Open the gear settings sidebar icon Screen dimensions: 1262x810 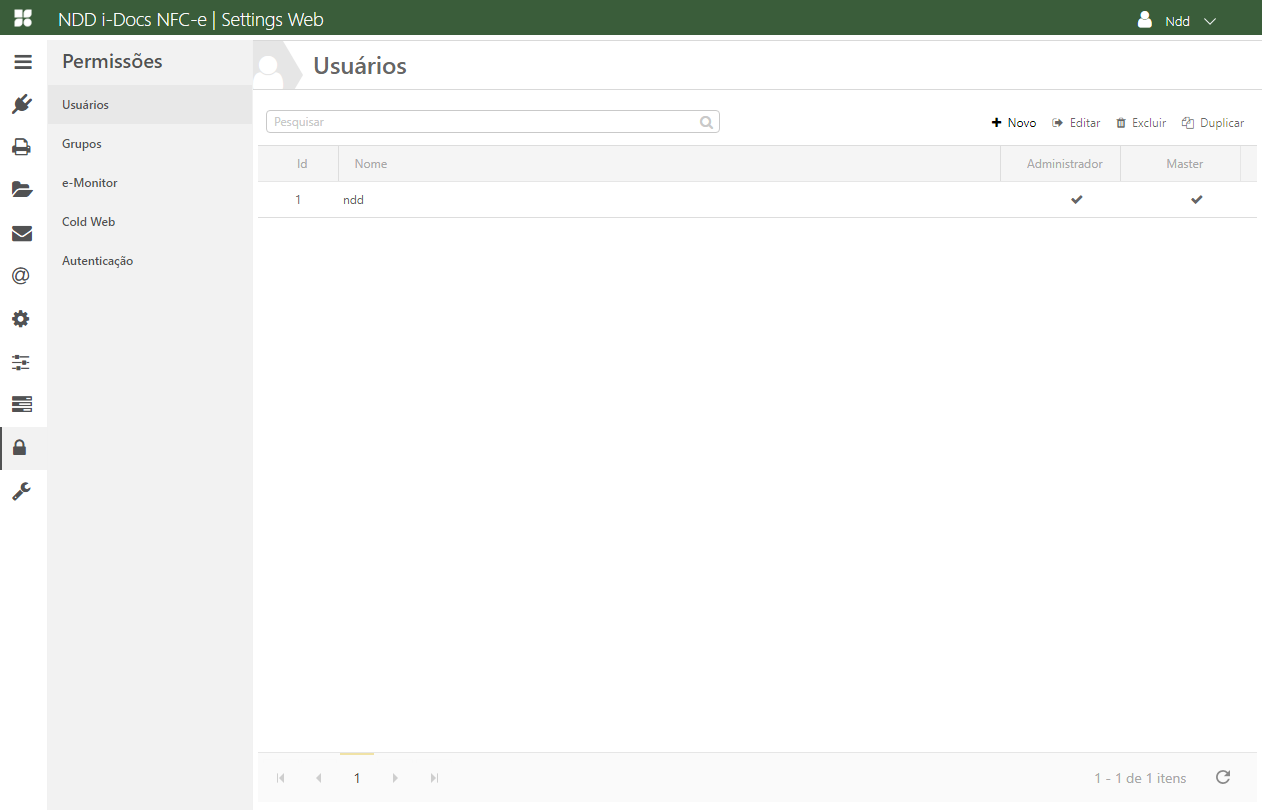[21, 319]
